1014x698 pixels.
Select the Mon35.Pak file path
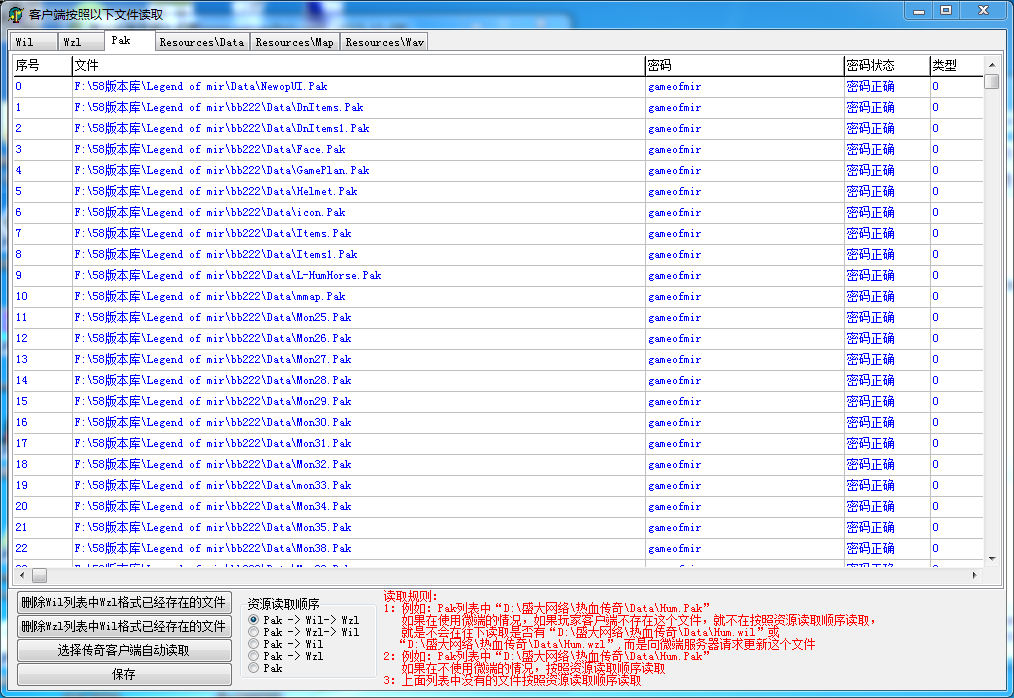coord(213,528)
